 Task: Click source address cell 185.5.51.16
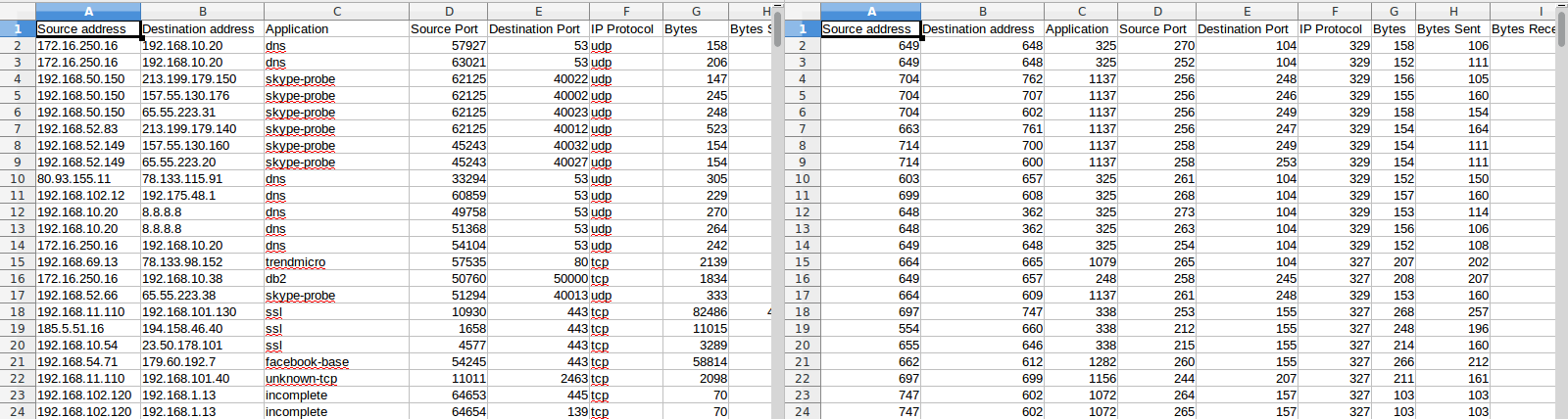point(71,329)
